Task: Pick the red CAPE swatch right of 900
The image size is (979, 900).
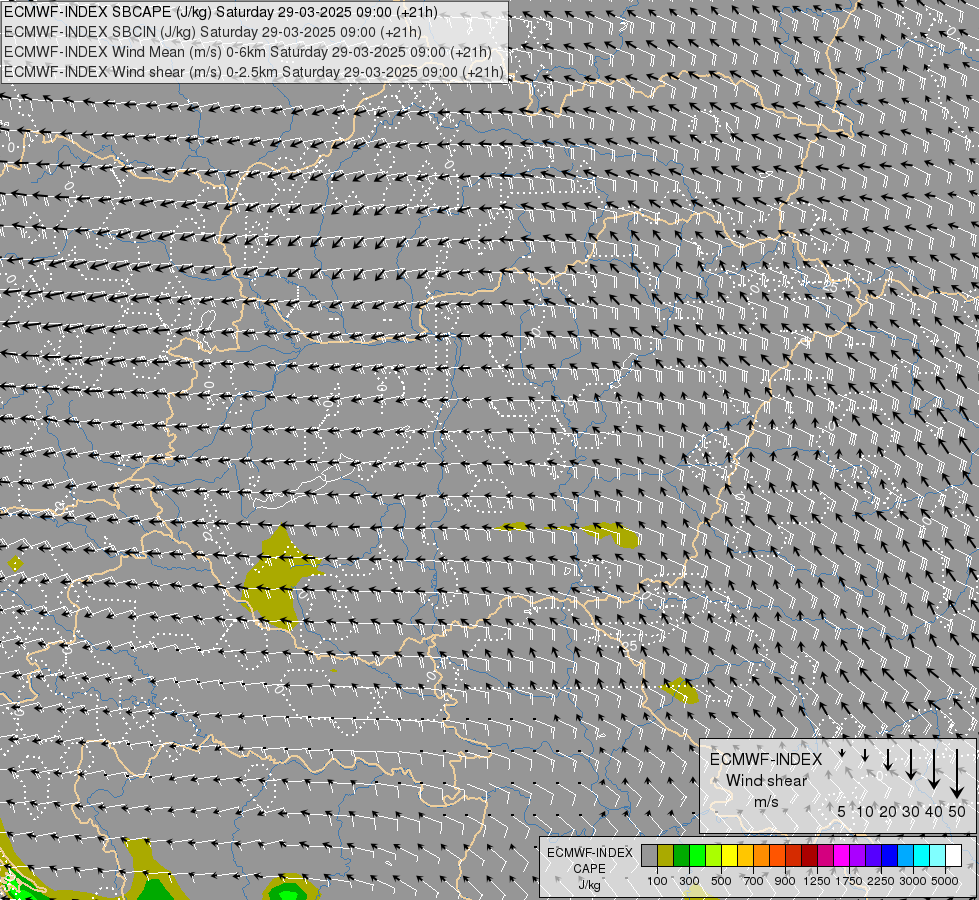Action: click(x=794, y=855)
